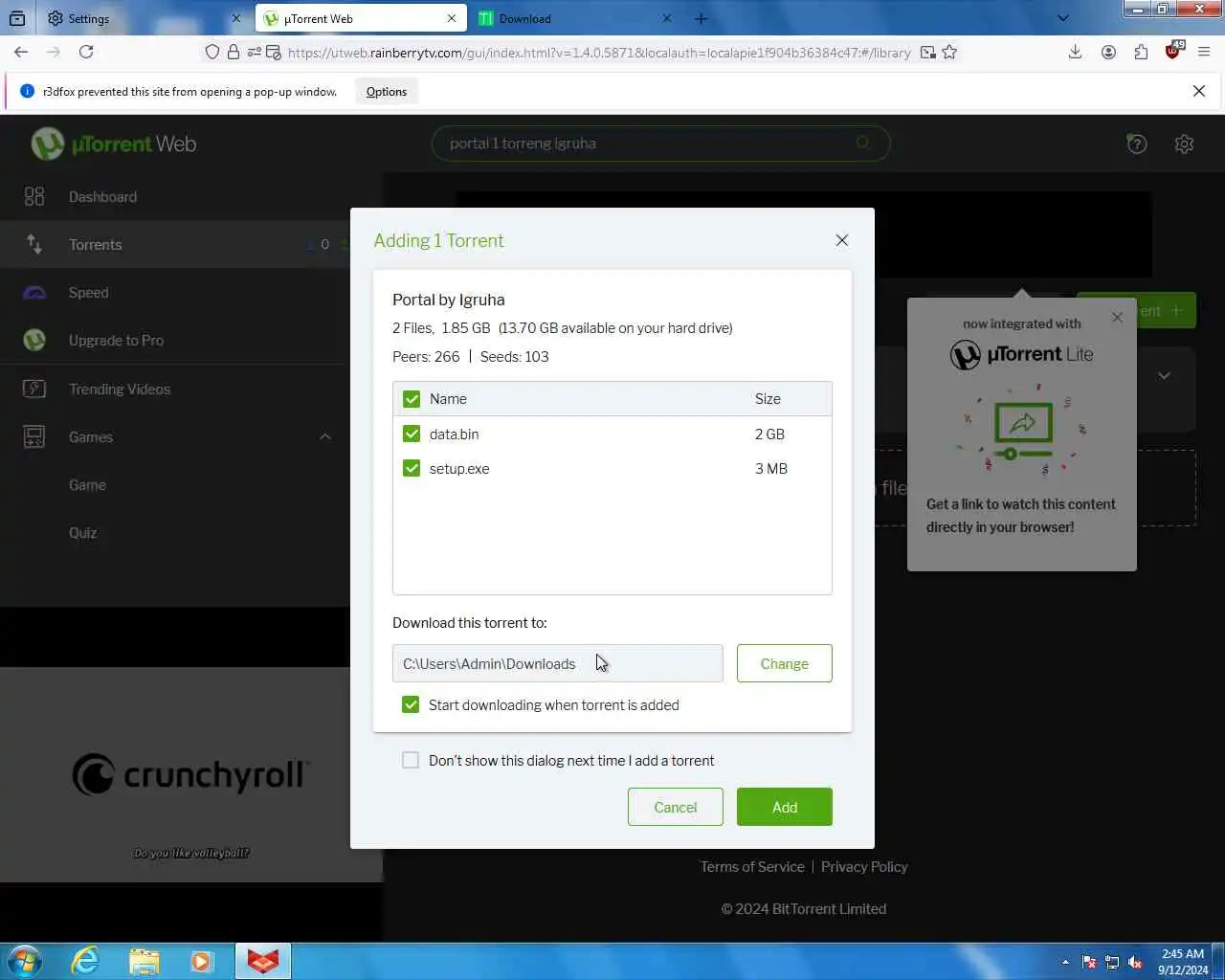Image resolution: width=1225 pixels, height=980 pixels.
Task: Uncheck the data.bin file checkbox
Action: [x=412, y=434]
